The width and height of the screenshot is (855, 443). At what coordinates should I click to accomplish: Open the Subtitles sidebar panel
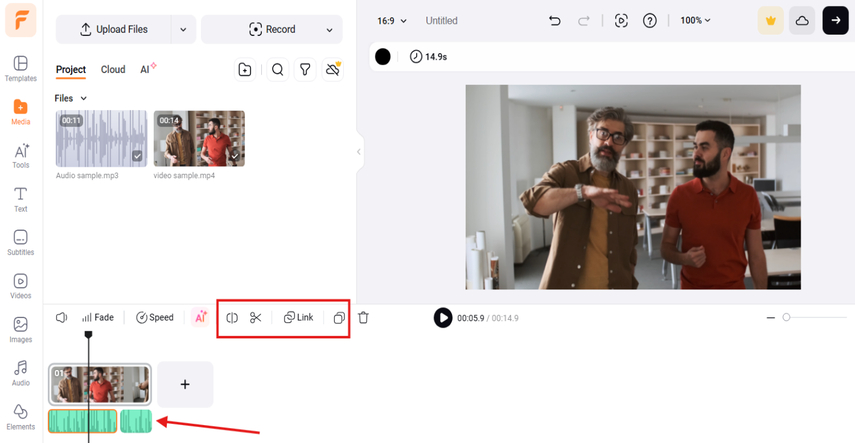tap(21, 243)
